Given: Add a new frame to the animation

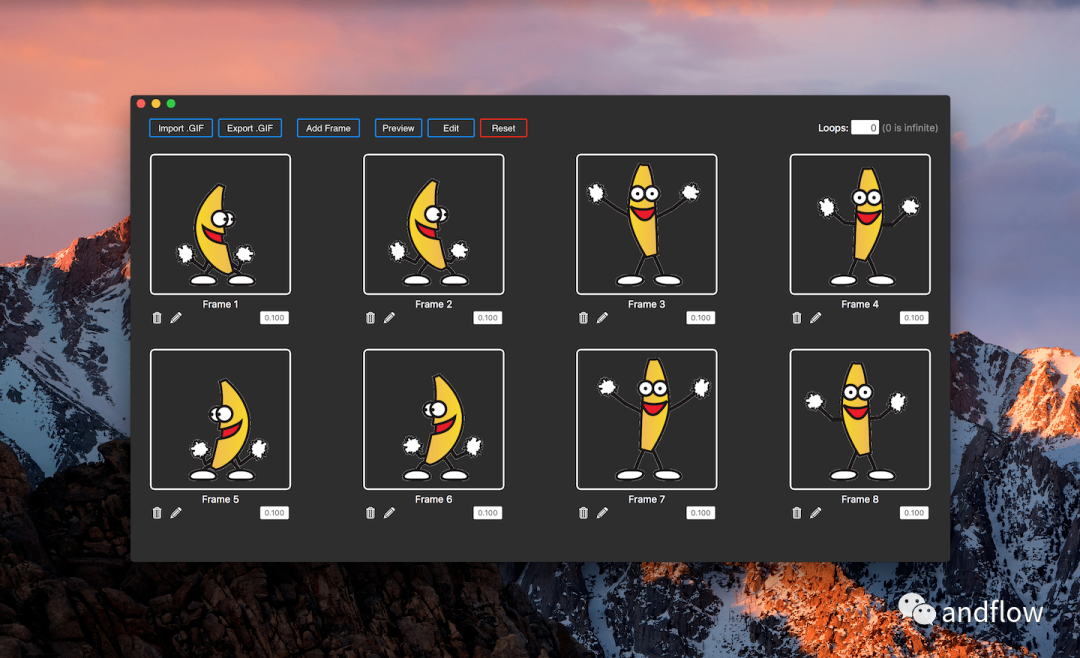Looking at the screenshot, I should 328,127.
